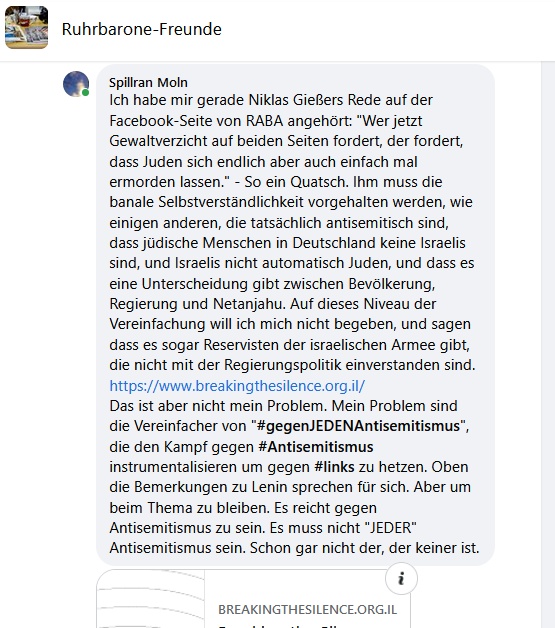The height and width of the screenshot is (628, 555).
Task: Open the partially visible link preview title
Action: pyautogui.click(x=280, y=625)
